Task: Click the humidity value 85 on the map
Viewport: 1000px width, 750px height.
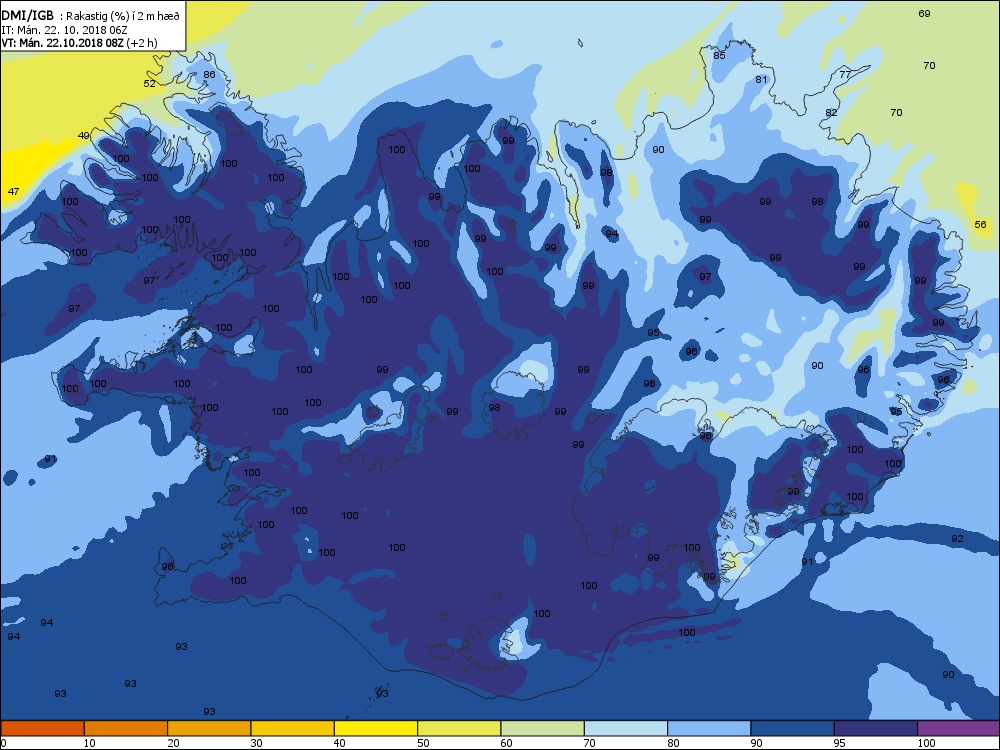Action: (x=719, y=55)
